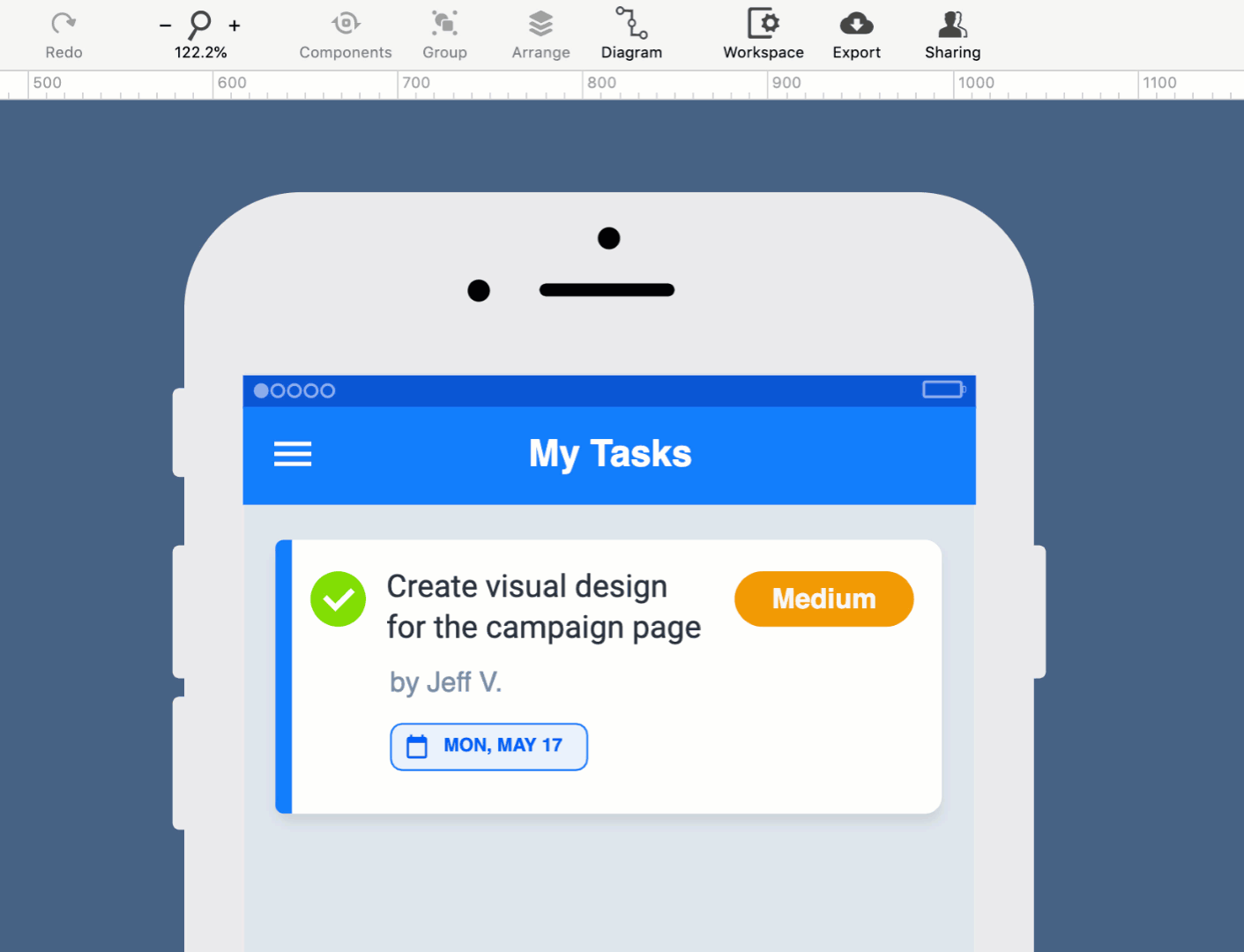
Task: Select the Diagram tool
Action: click(631, 24)
